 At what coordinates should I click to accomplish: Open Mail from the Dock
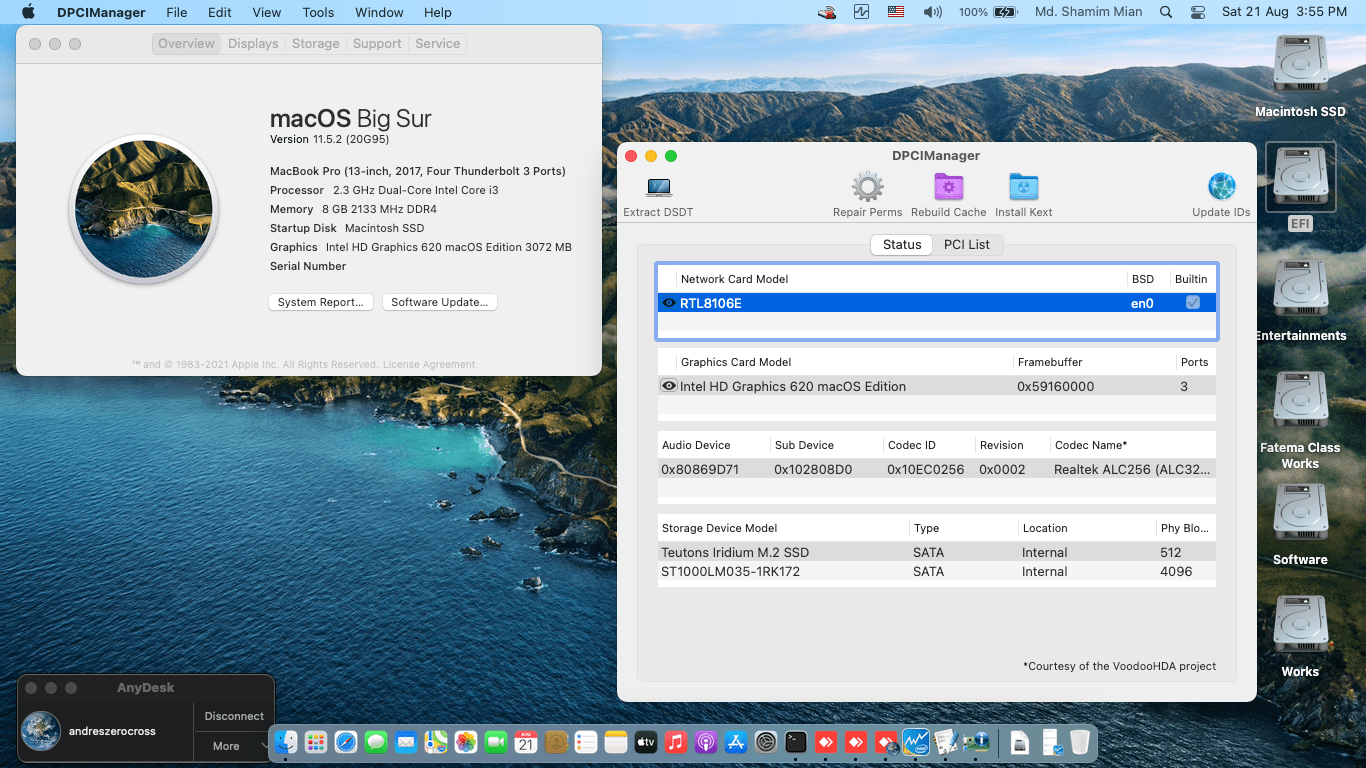(x=406, y=742)
